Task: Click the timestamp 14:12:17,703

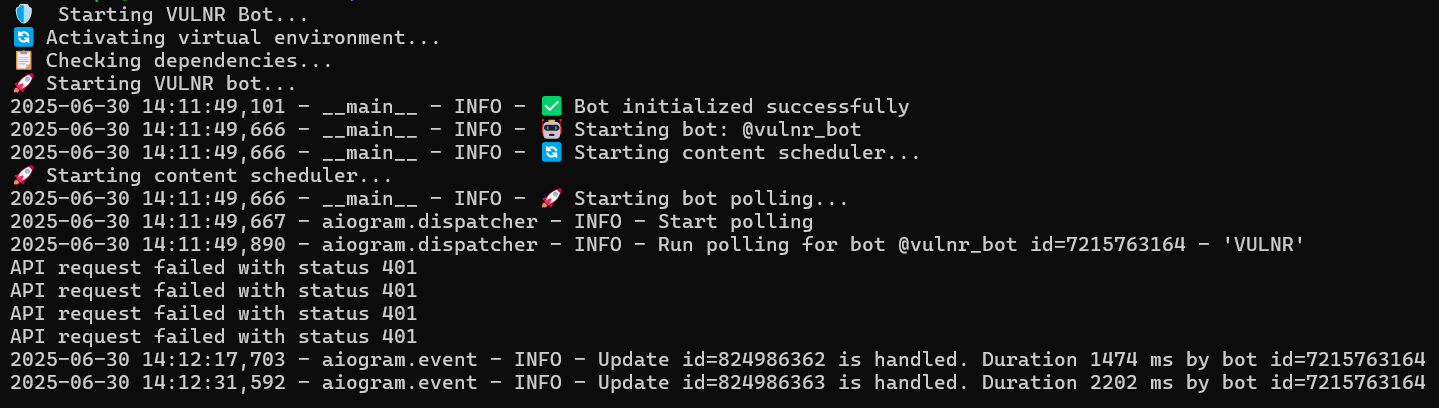Action: pyautogui.click(x=213, y=360)
